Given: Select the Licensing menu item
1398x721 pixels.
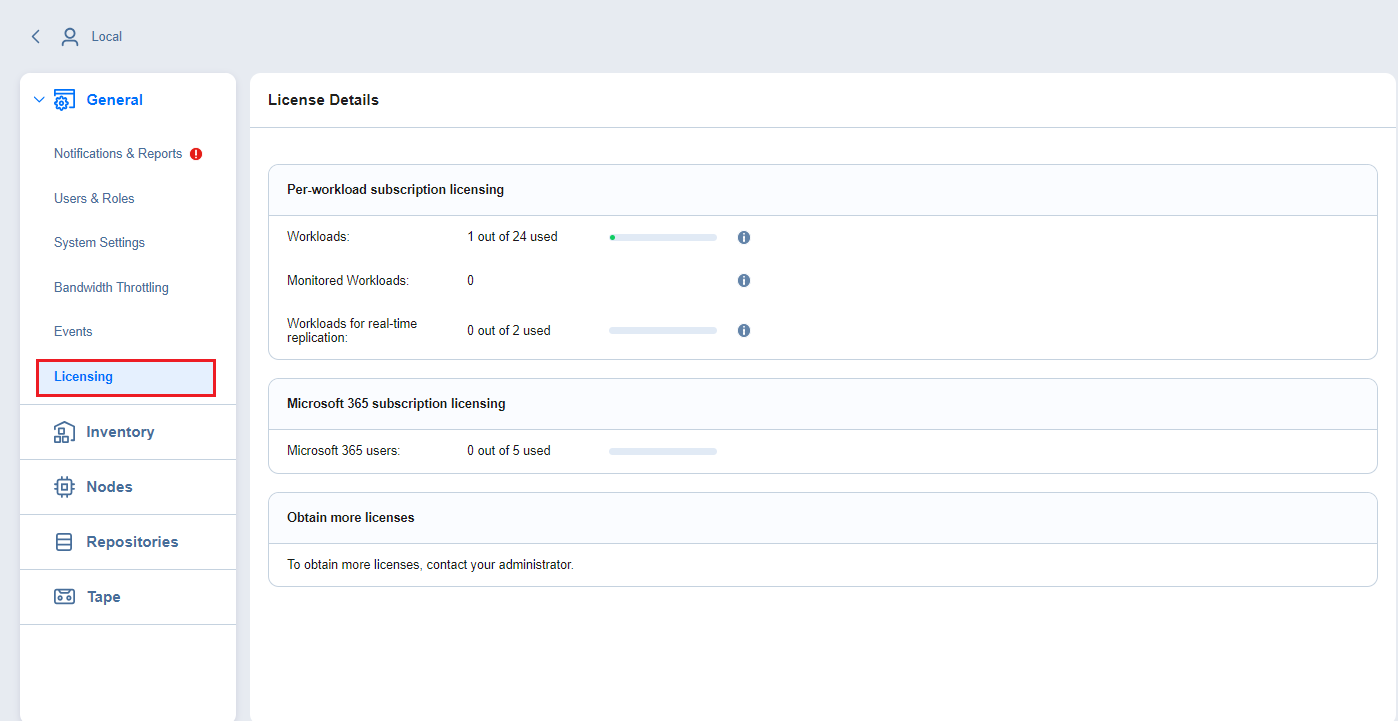Looking at the screenshot, I should coord(81,376).
